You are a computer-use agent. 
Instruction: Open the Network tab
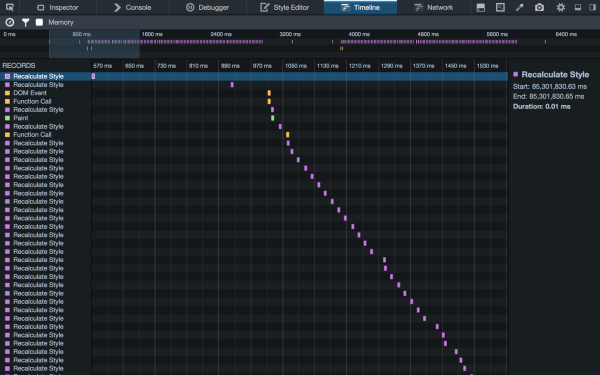tap(434, 7)
